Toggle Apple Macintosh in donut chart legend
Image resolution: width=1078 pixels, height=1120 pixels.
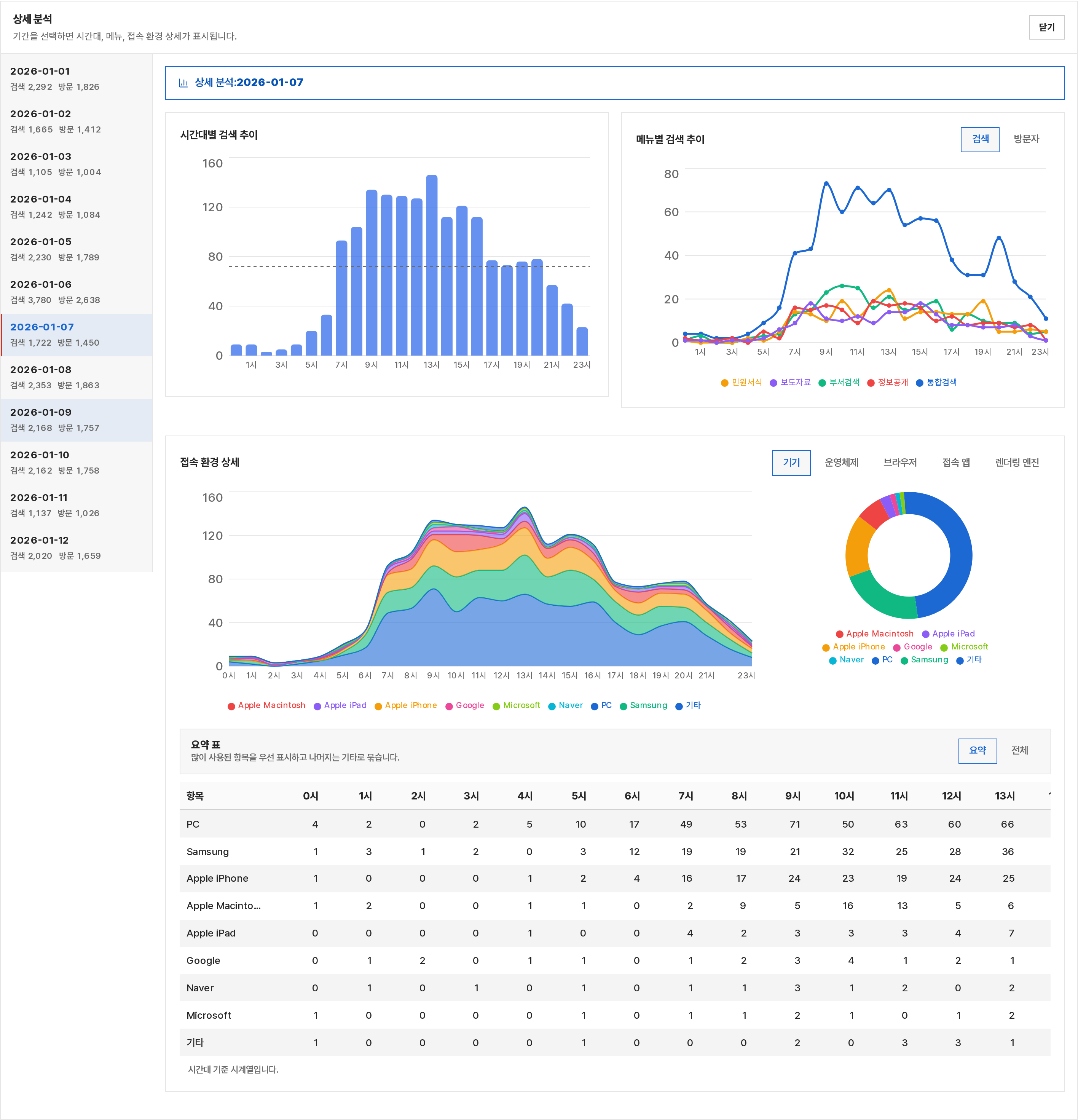[874, 634]
